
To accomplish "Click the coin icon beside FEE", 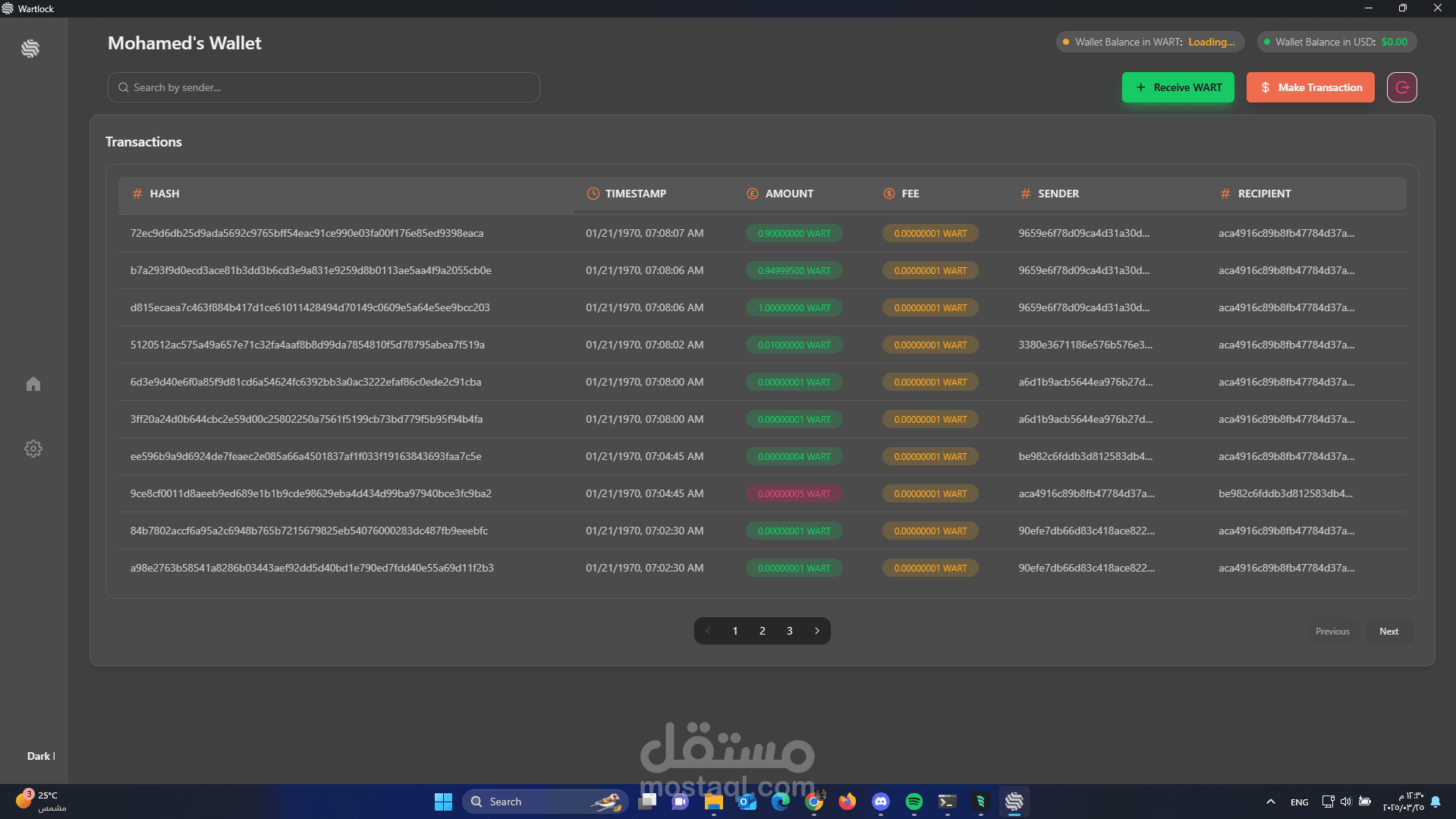I will pyautogui.click(x=889, y=194).
